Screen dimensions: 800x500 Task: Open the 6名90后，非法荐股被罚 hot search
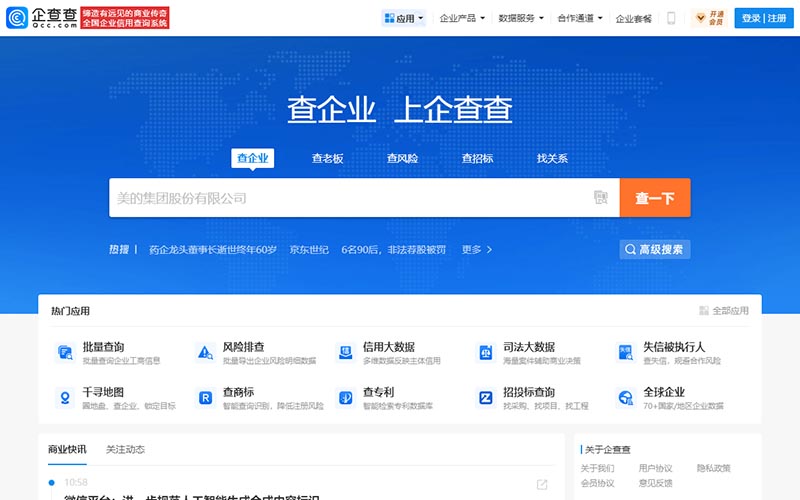tap(393, 249)
